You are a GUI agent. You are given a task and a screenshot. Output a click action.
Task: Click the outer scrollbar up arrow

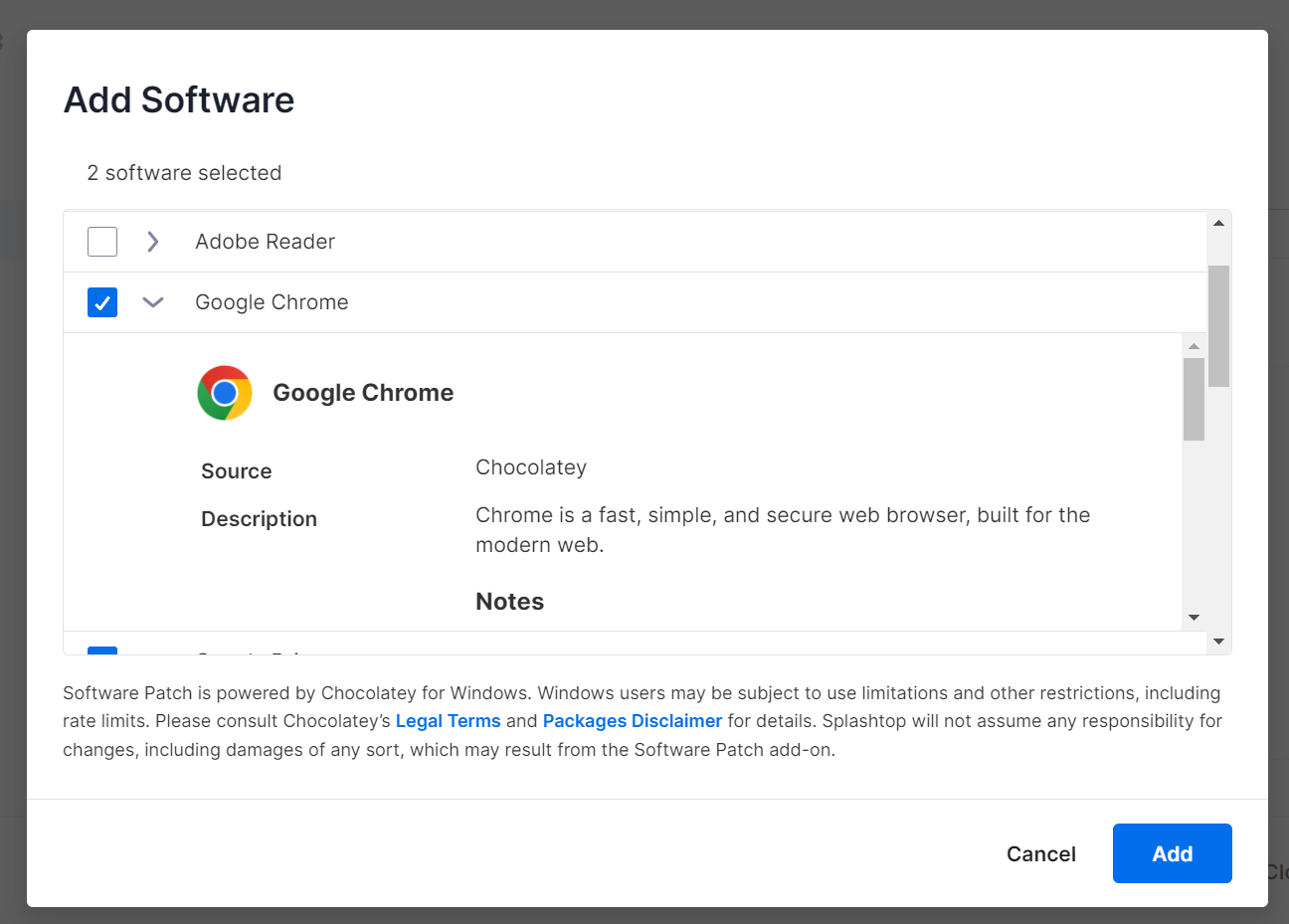pyautogui.click(x=1217, y=222)
